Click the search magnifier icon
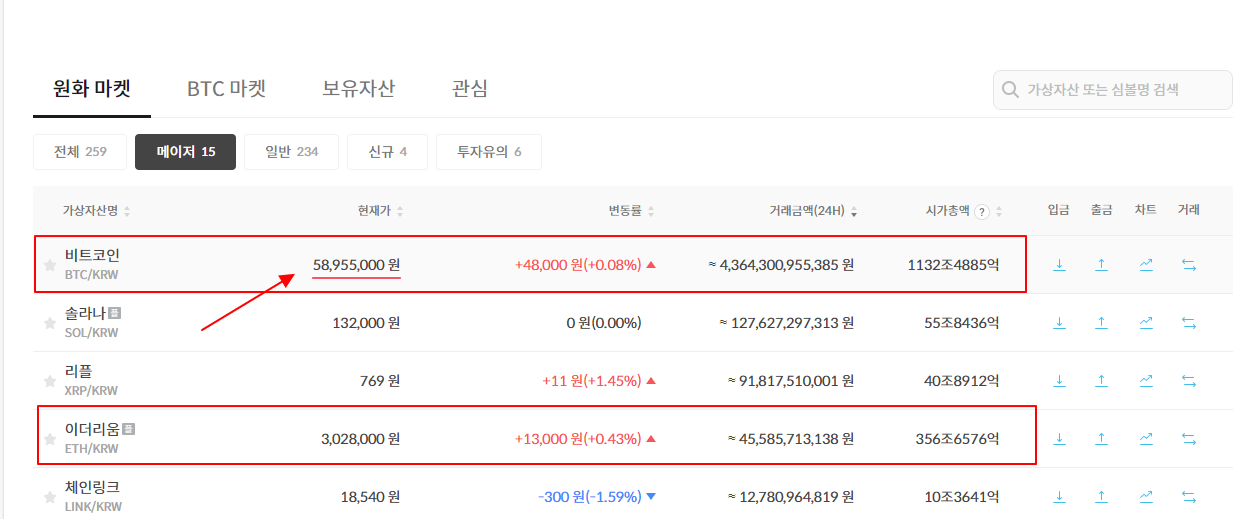Viewport: 1238px width, 519px height. tap(1011, 90)
